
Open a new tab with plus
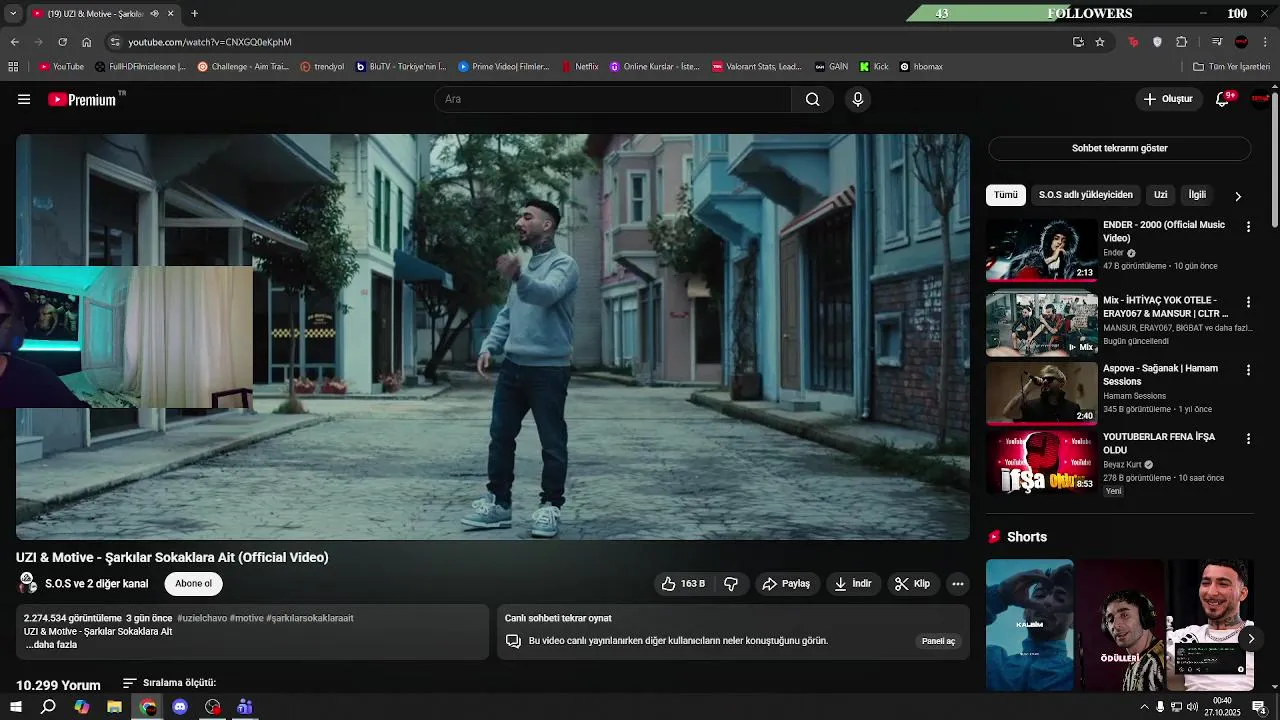pos(194,13)
